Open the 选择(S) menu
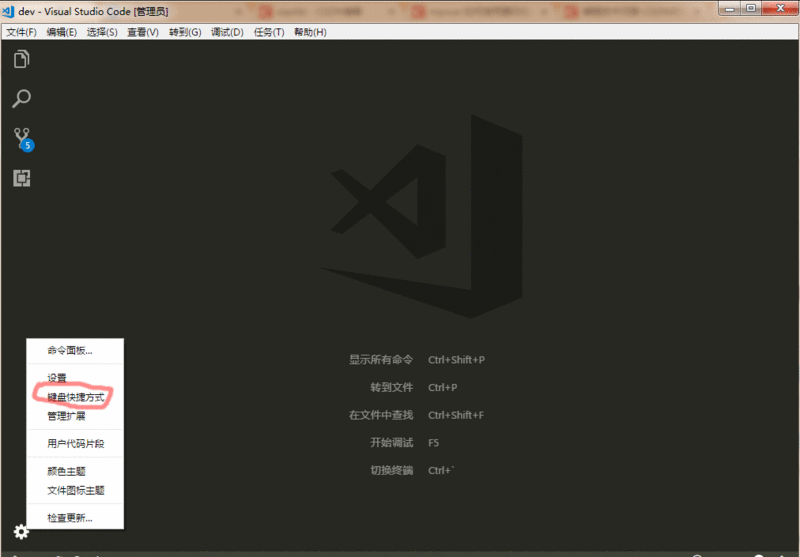 tap(102, 32)
